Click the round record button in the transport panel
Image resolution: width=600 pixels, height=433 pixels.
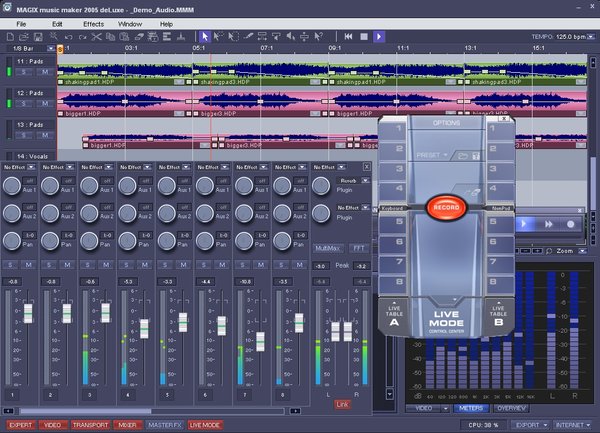[570, 224]
